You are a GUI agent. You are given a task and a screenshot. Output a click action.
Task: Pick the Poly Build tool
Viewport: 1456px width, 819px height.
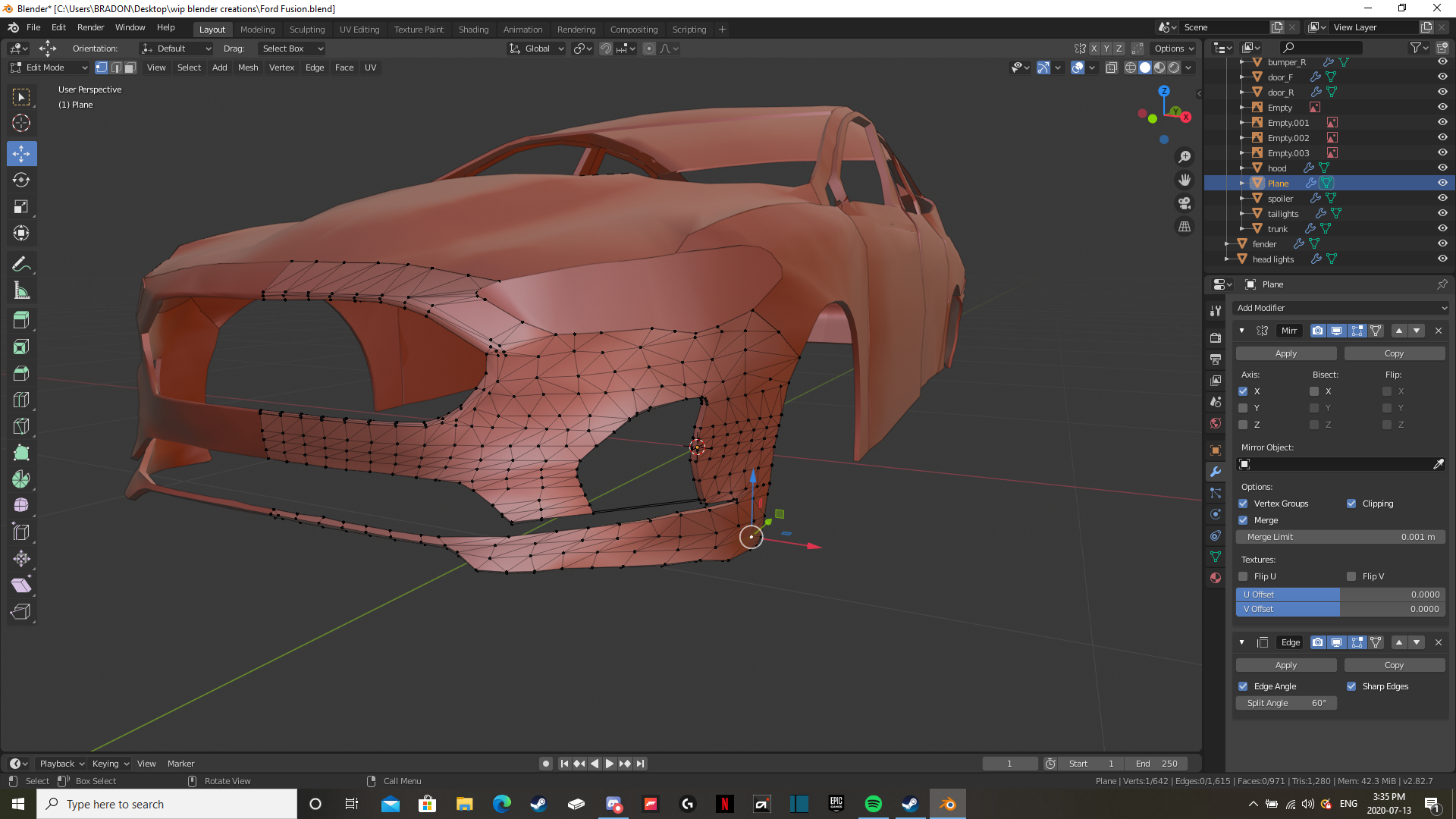coord(21,453)
